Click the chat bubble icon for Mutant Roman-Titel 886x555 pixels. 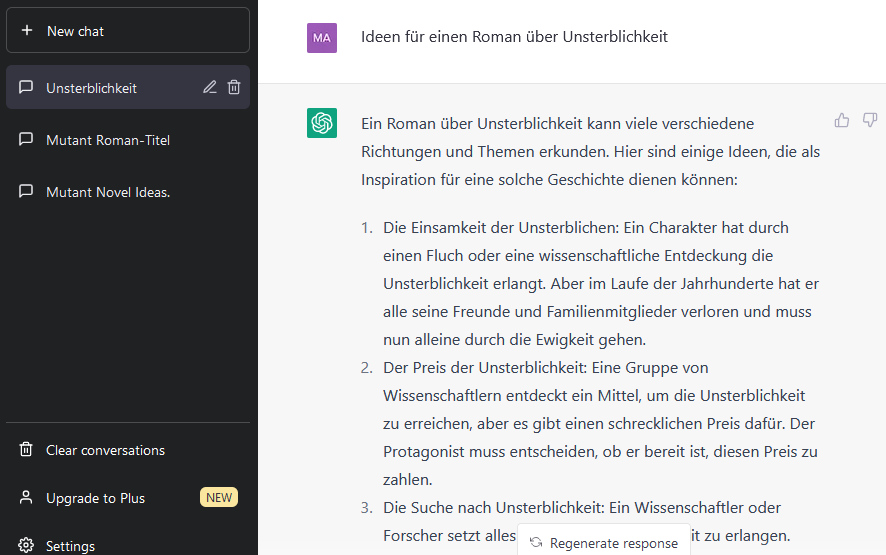(27, 140)
